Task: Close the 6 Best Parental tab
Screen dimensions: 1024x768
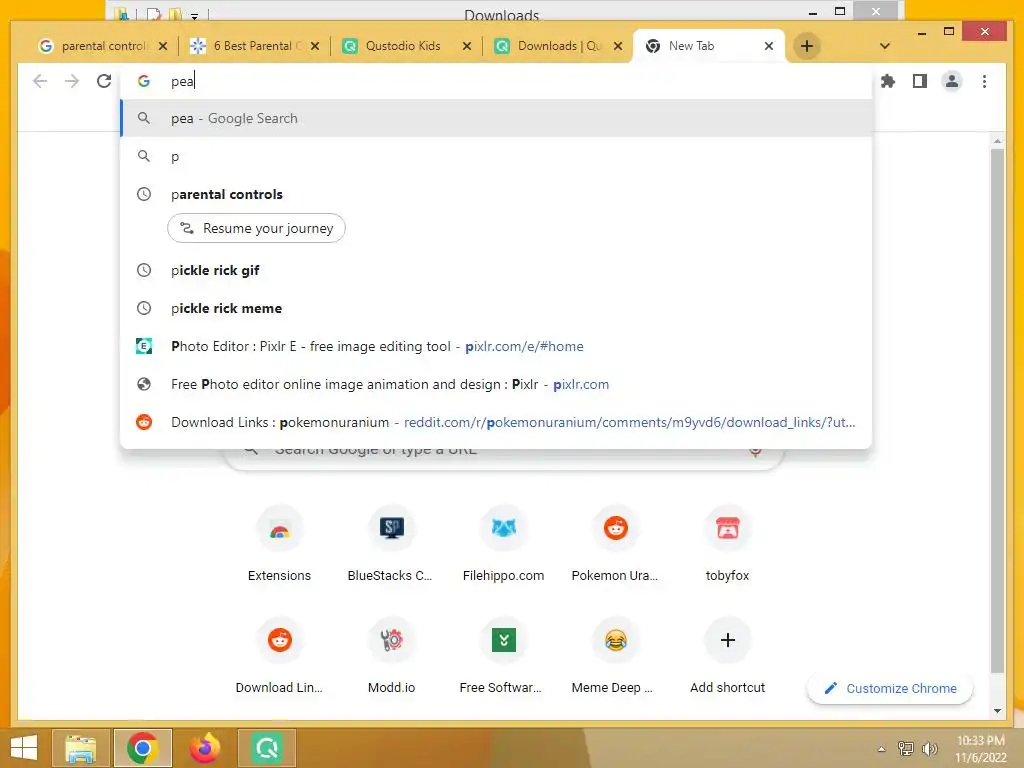Action: tap(315, 46)
